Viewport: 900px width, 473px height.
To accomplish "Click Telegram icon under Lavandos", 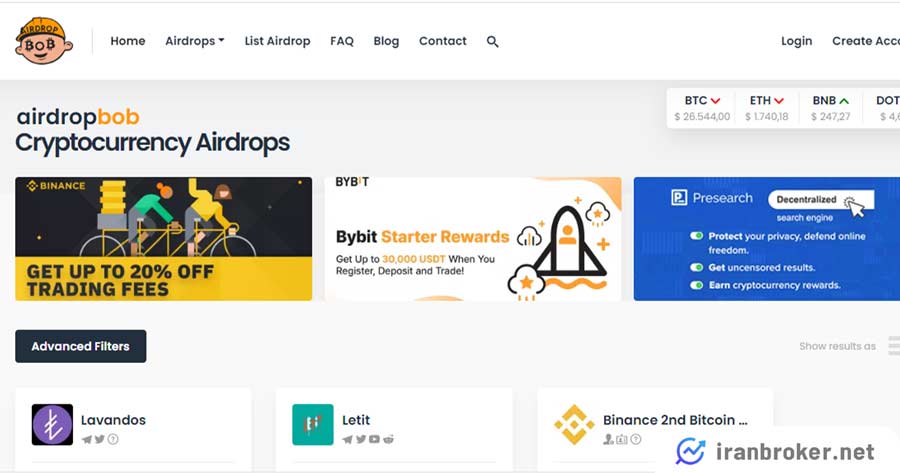I will click(x=87, y=440).
